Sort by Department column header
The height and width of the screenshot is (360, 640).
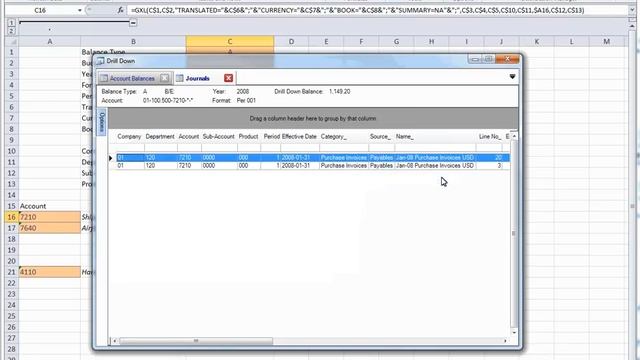click(x=160, y=136)
